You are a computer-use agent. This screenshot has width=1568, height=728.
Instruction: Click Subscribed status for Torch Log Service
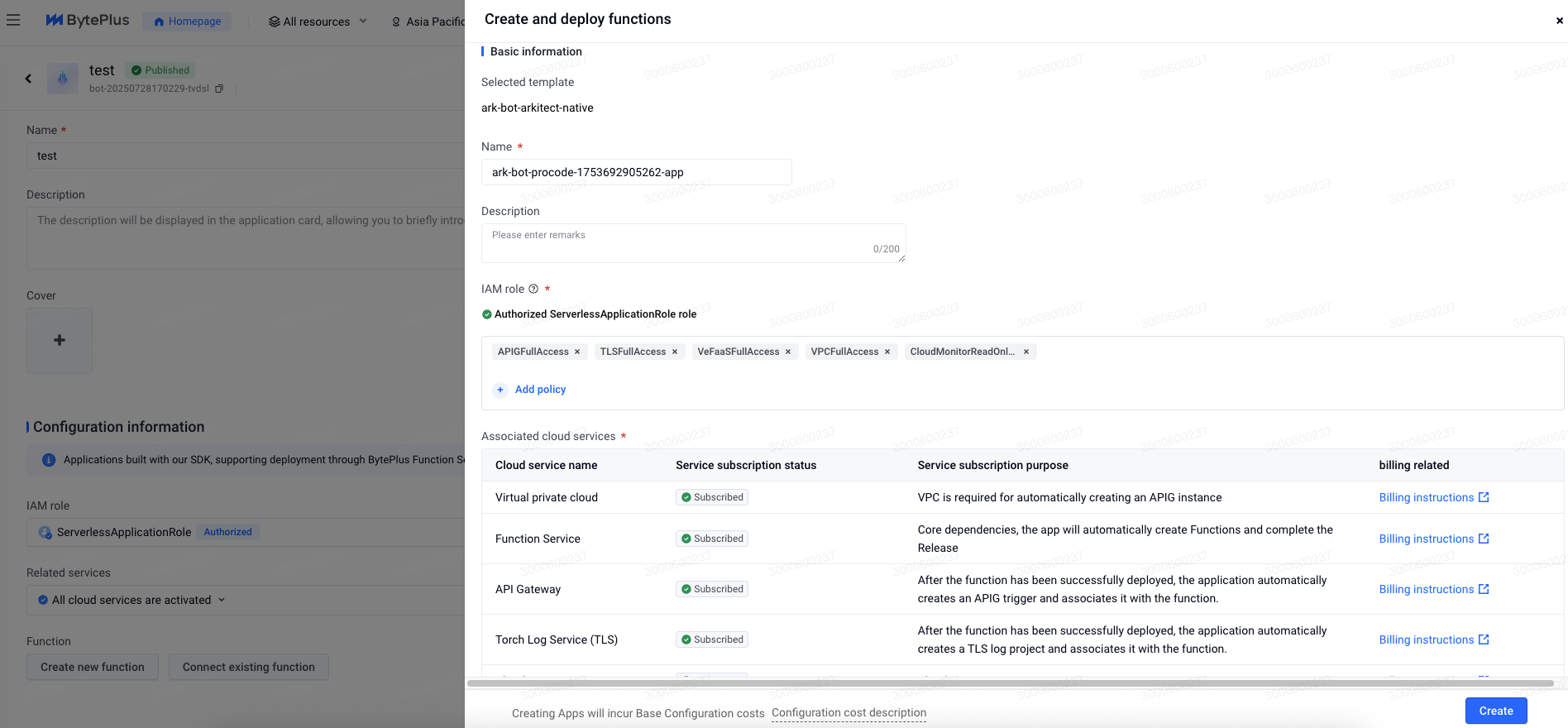(x=712, y=639)
